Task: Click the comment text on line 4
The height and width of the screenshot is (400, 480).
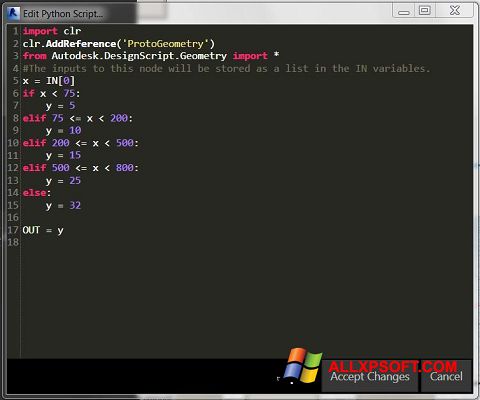Action: pyautogui.click(x=226, y=68)
